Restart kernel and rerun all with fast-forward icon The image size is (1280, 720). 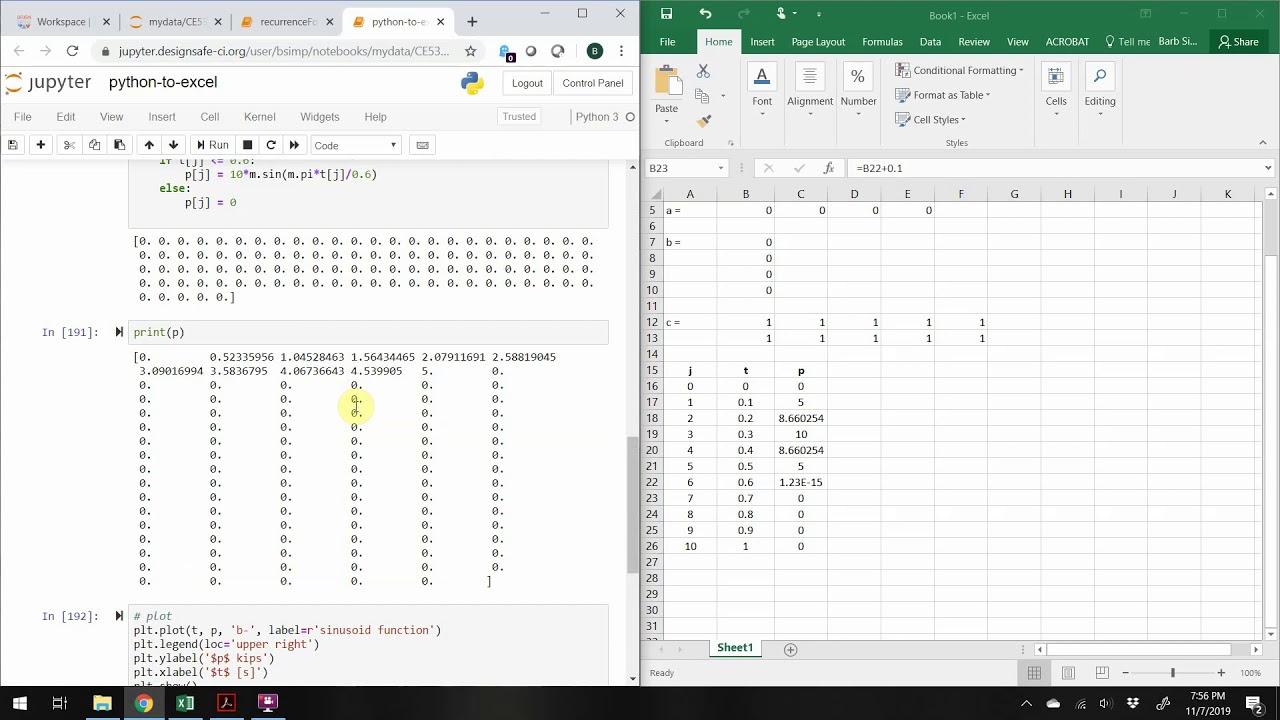[x=294, y=145]
